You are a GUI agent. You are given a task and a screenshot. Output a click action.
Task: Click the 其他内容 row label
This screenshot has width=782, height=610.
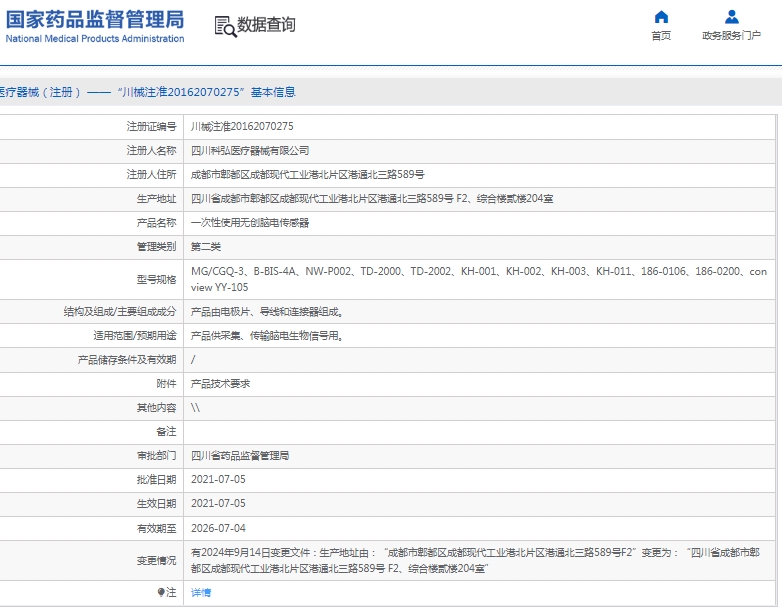157,407
